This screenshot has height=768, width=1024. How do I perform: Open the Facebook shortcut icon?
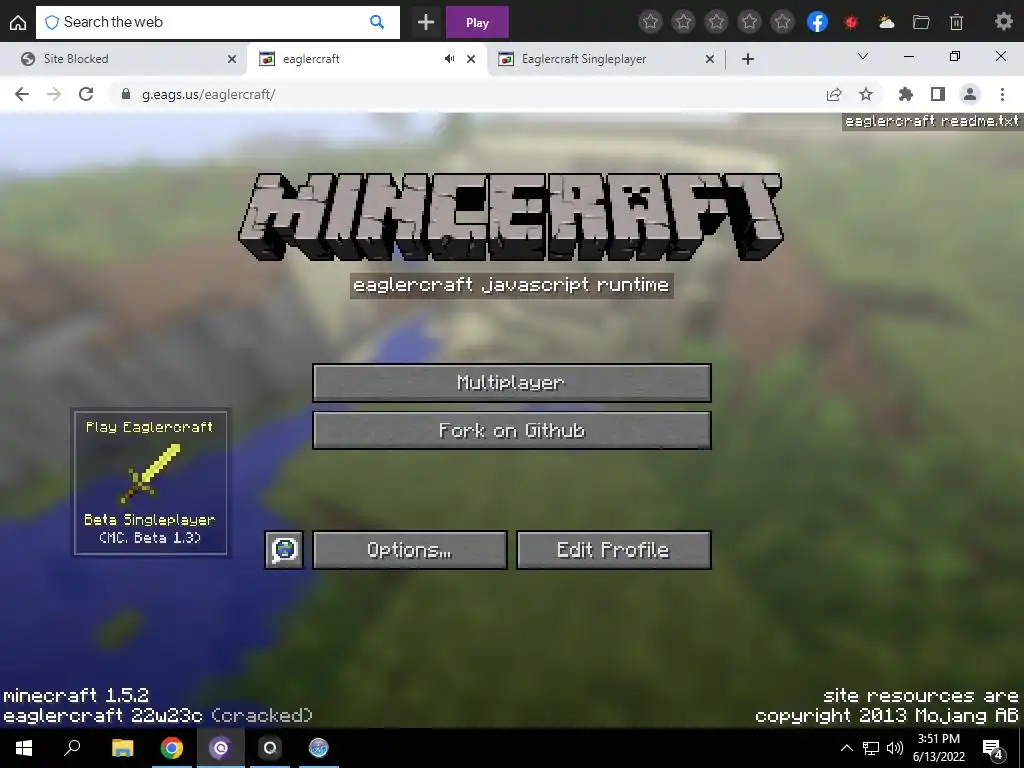[817, 22]
